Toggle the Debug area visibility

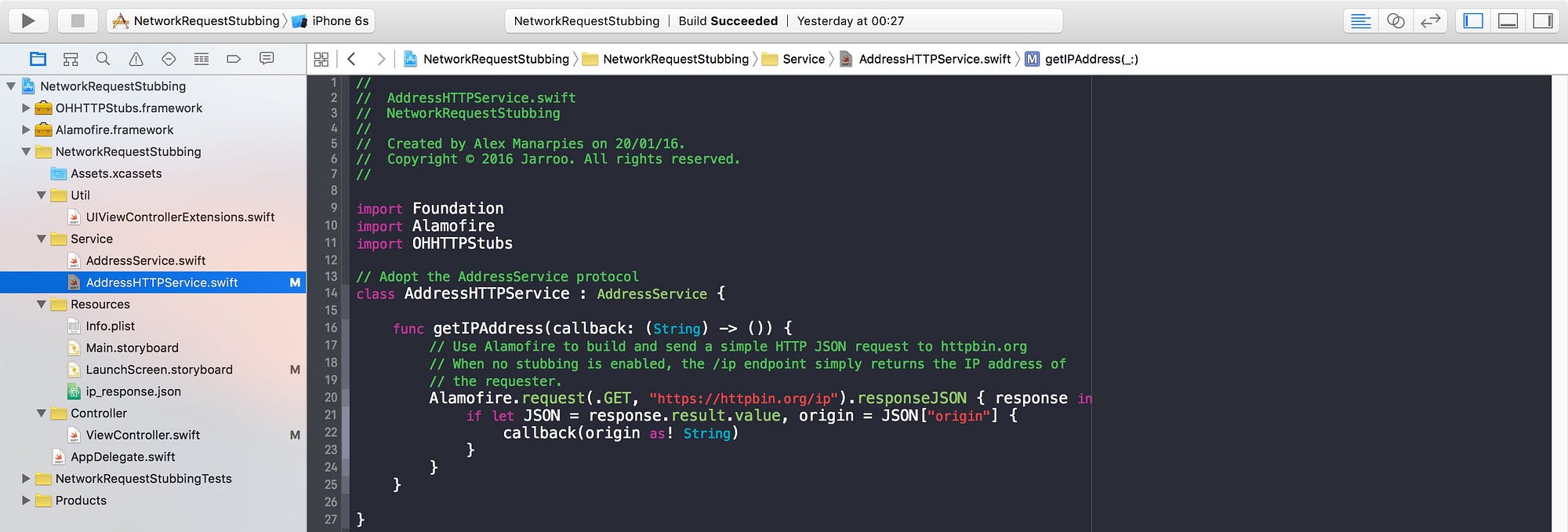tap(1508, 21)
